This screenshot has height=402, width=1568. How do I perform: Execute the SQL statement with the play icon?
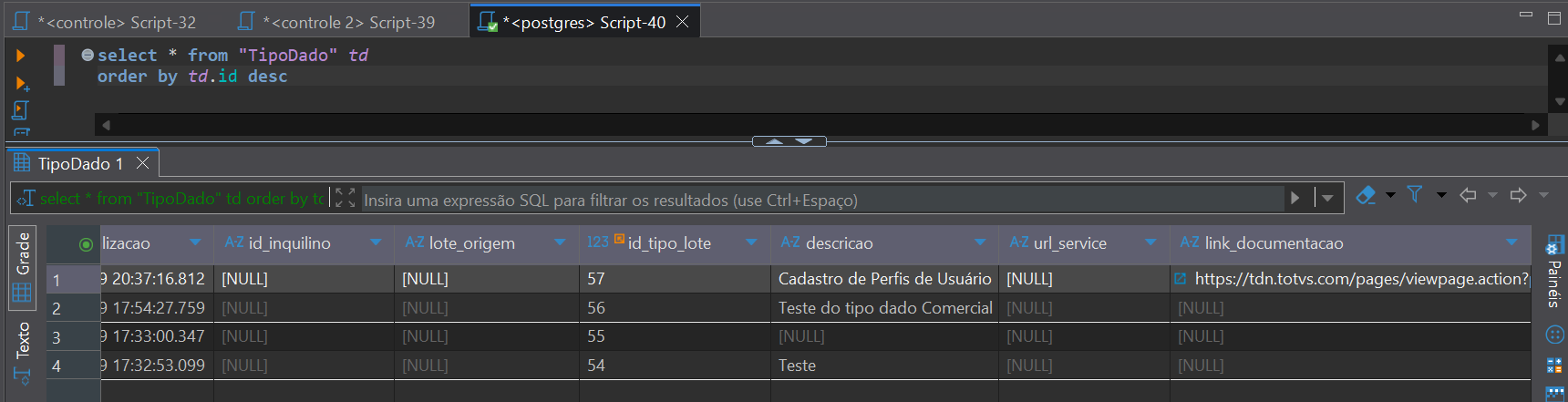pos(20,56)
